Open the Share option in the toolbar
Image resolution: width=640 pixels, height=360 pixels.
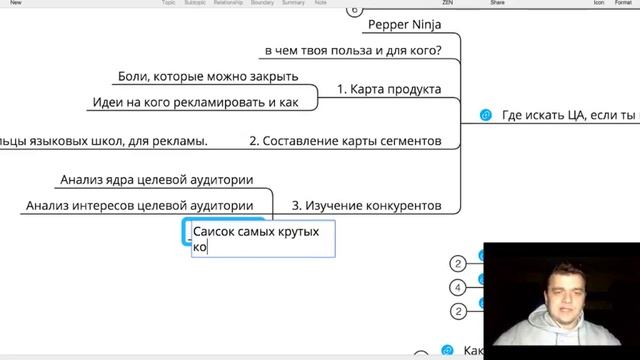pyautogui.click(x=497, y=2)
